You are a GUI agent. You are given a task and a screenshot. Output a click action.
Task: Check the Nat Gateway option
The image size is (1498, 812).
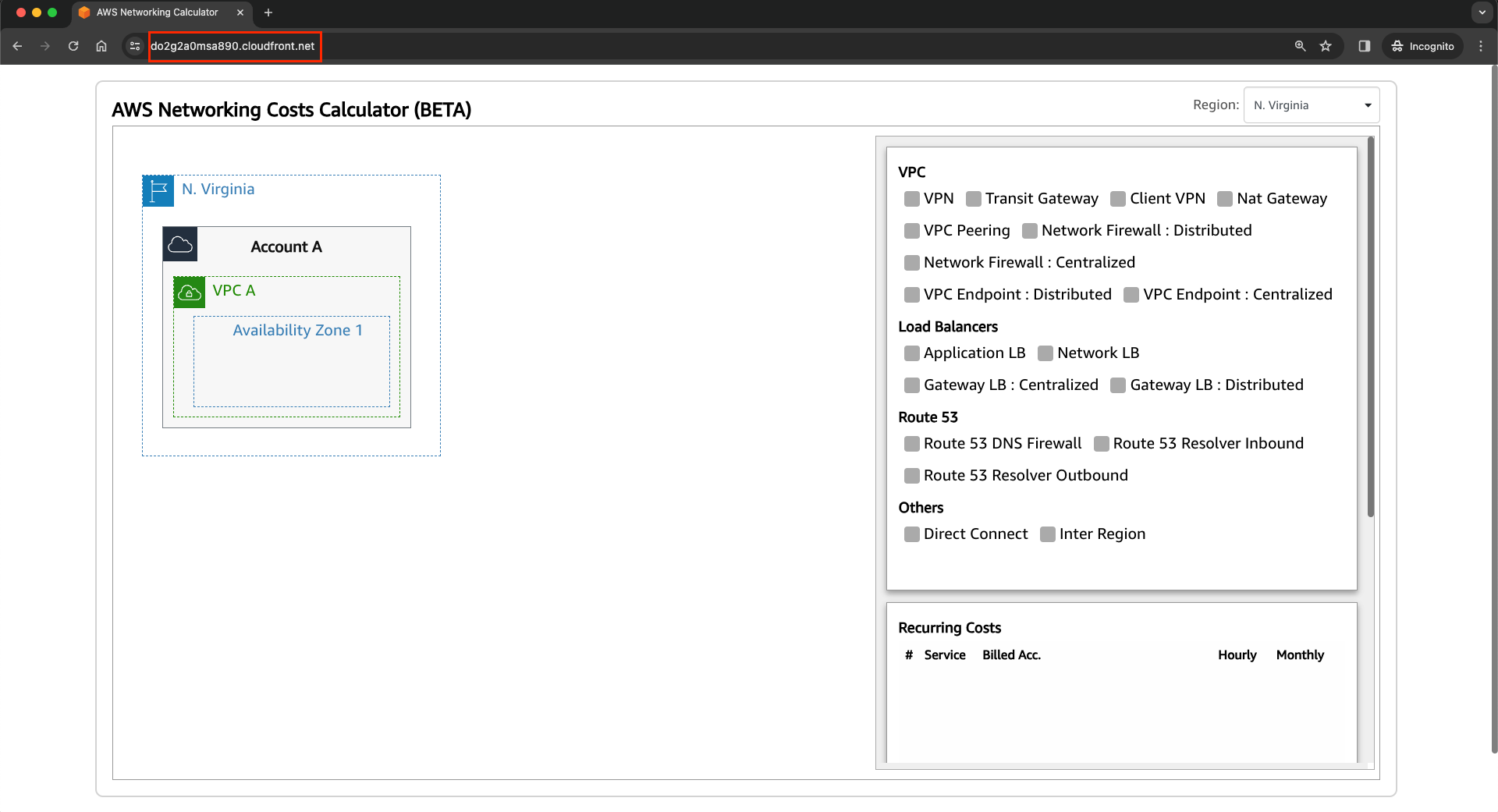(x=1225, y=199)
